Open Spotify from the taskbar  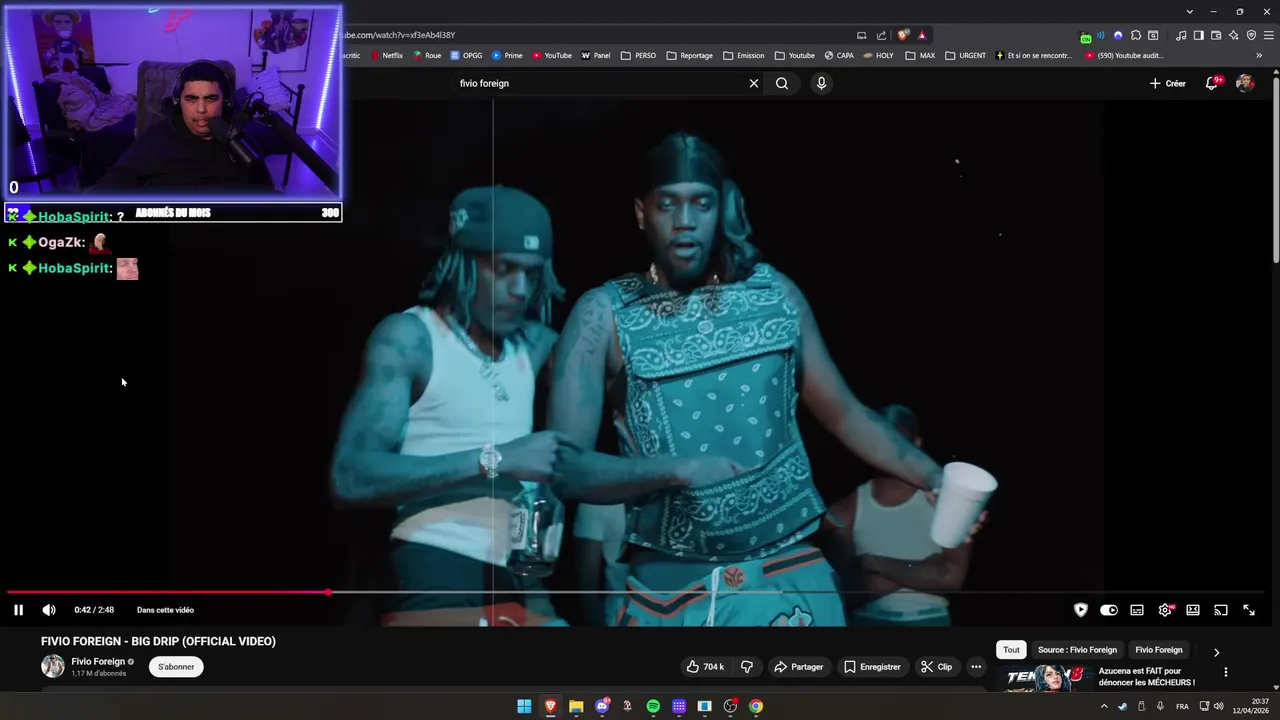click(x=653, y=707)
